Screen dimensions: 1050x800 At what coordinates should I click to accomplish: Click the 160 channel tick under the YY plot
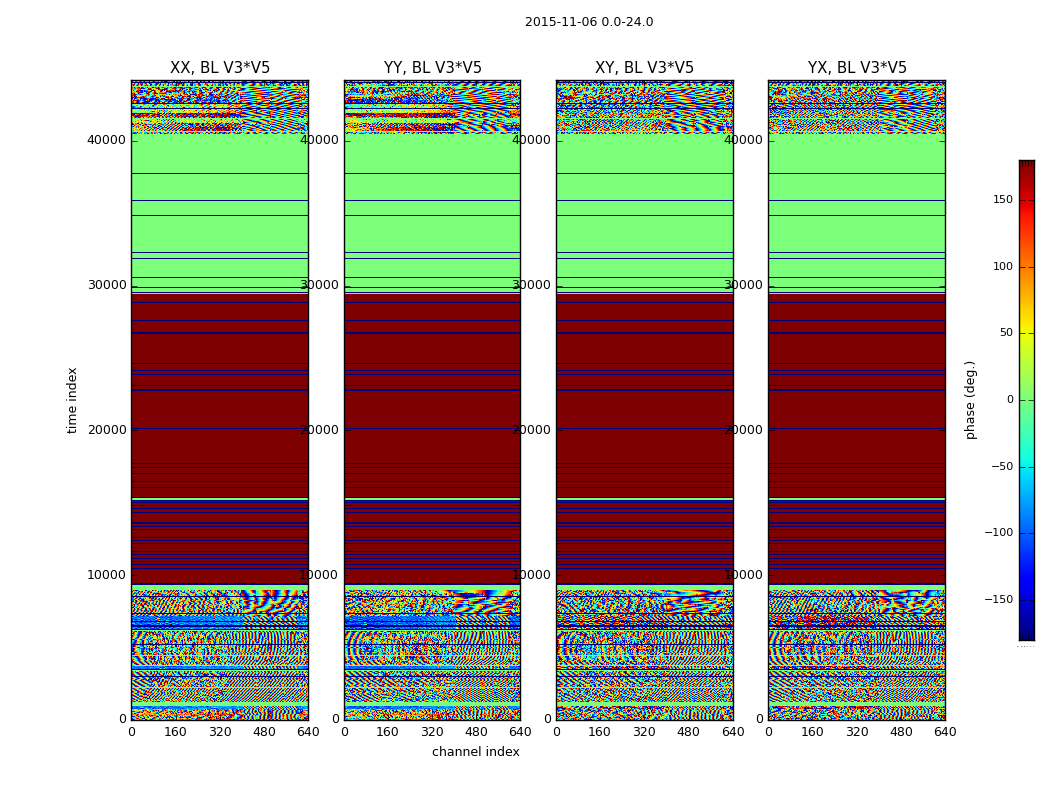[388, 732]
